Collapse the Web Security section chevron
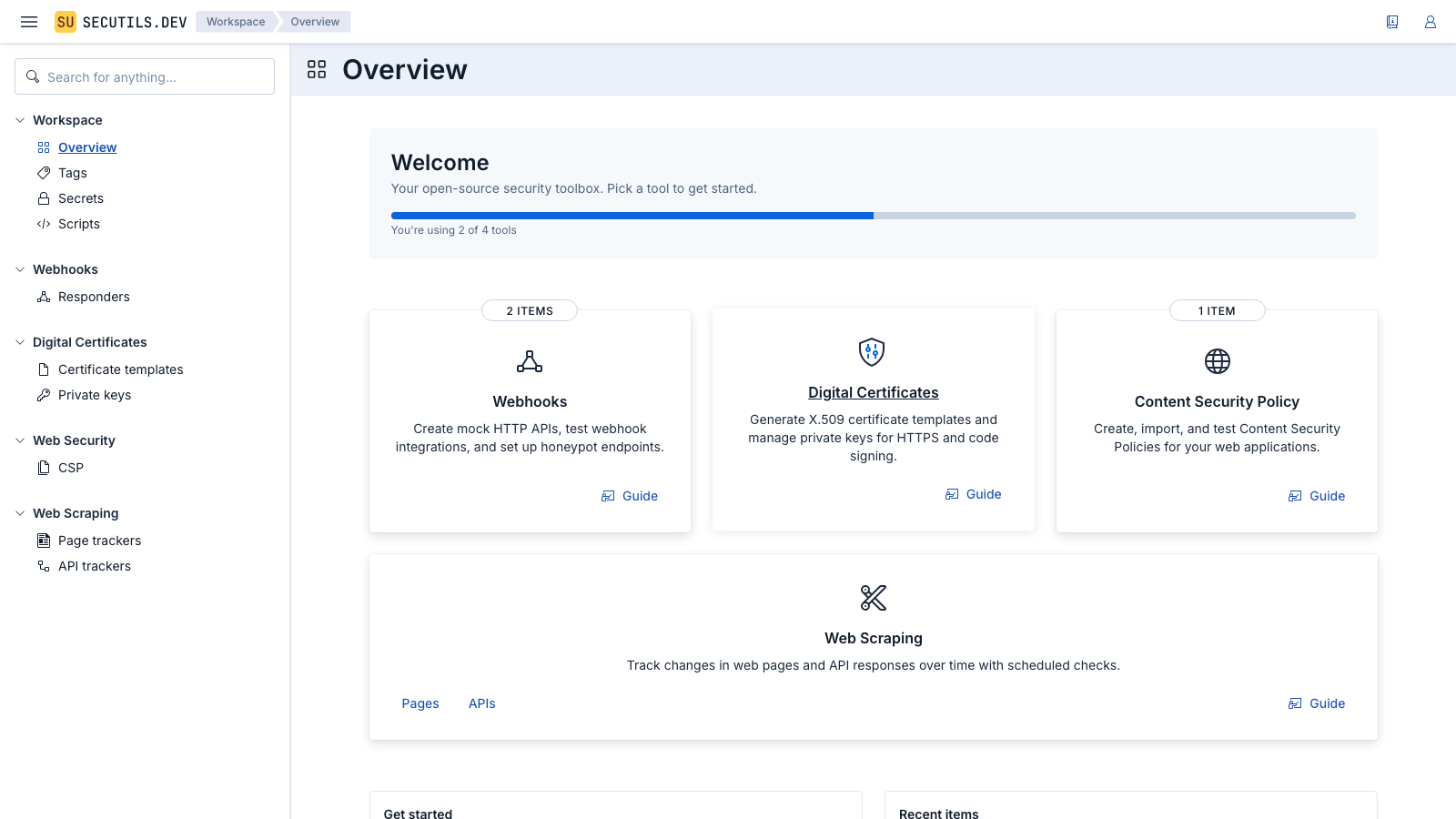This screenshot has height=819, width=1456. [19, 440]
